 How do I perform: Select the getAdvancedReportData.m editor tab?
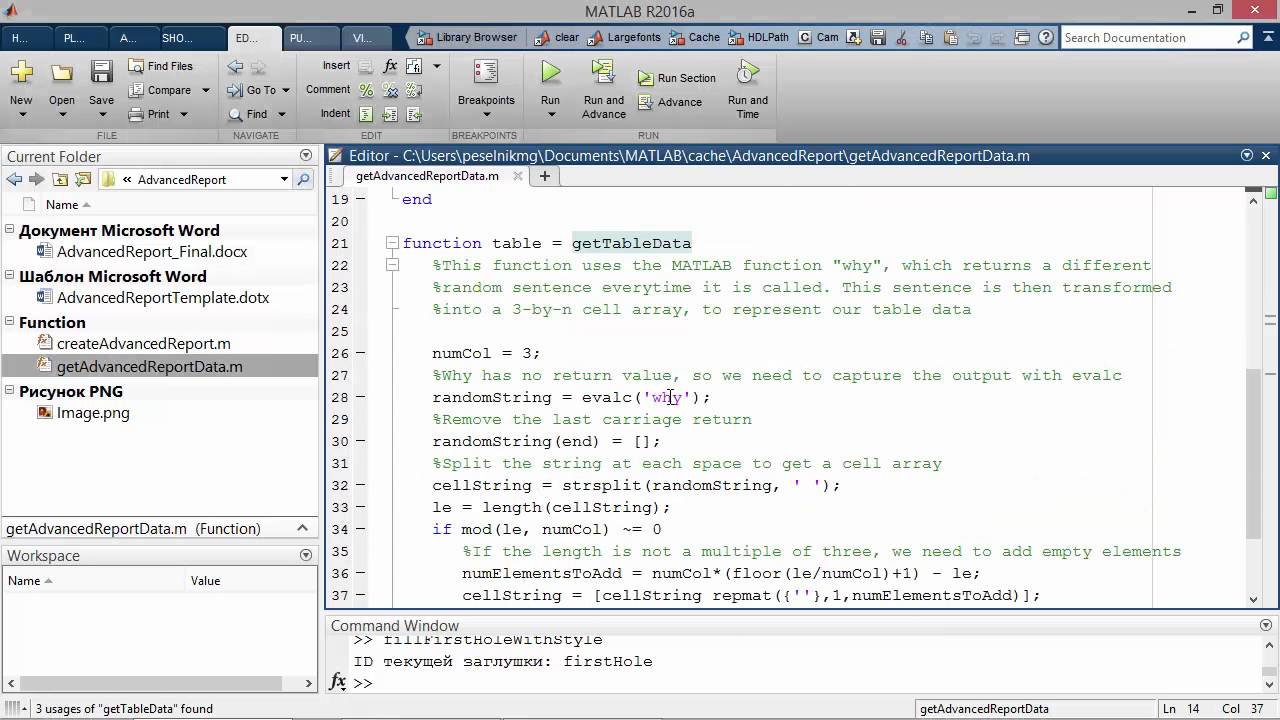pos(427,176)
